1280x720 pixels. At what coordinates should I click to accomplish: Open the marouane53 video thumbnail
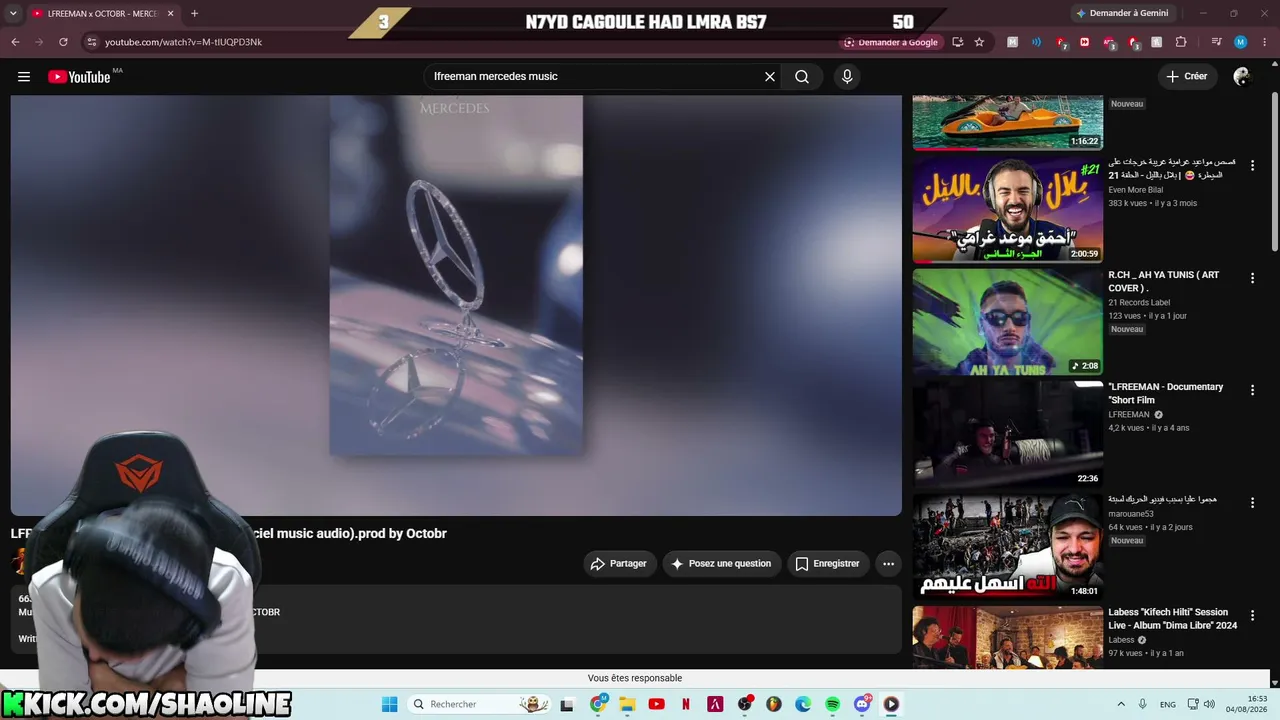pyautogui.click(x=1007, y=547)
